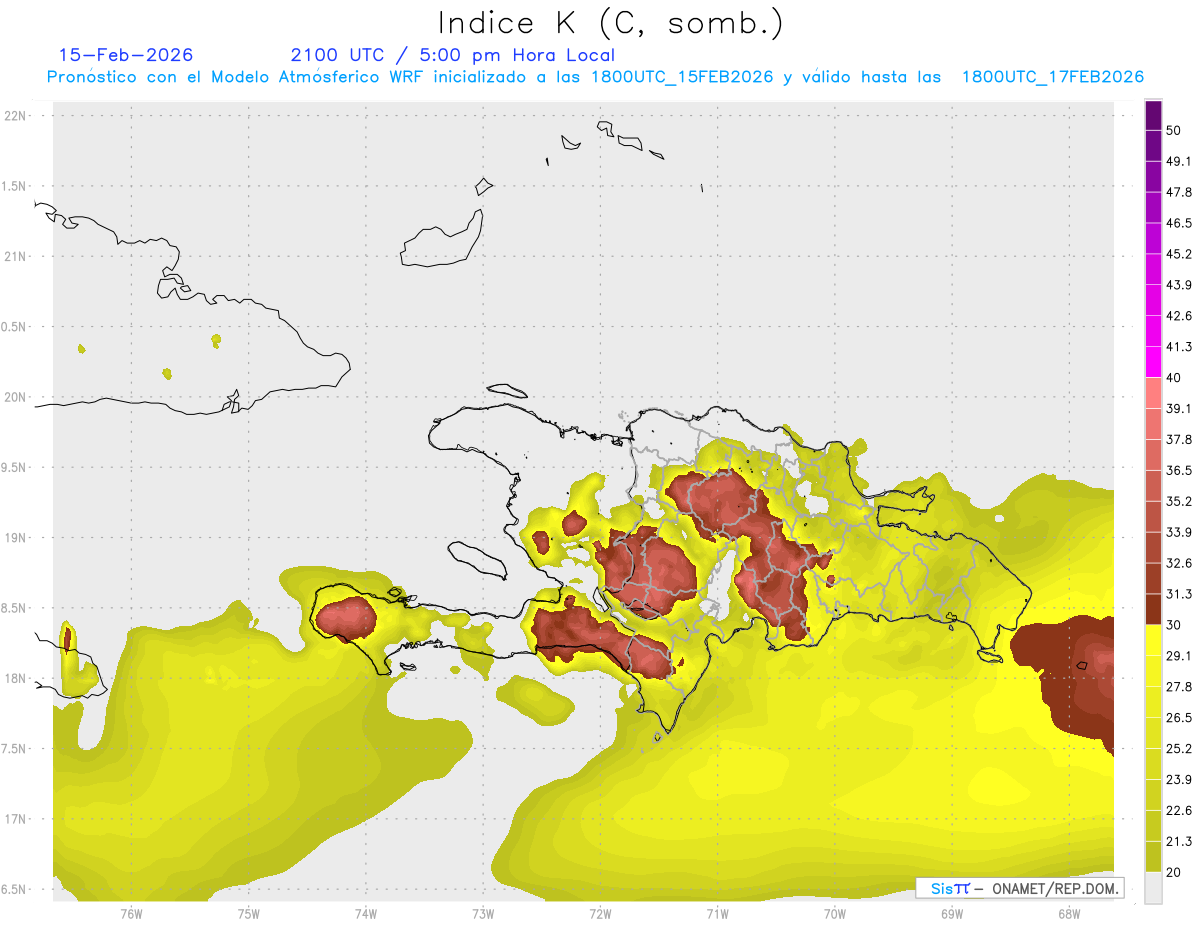Click the salmon legend swatch between 39.1 and 40

pyautogui.click(x=1153, y=394)
